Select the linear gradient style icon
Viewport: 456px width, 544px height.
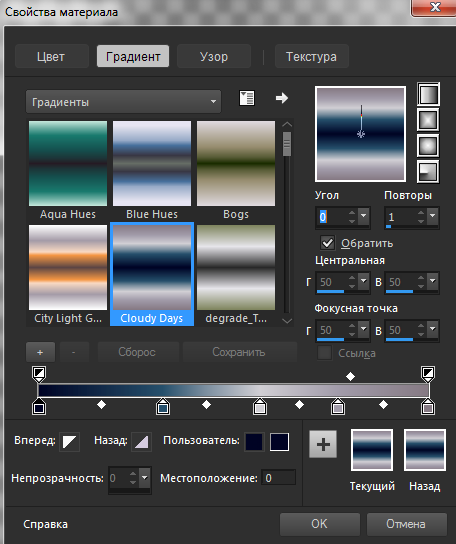(428, 94)
